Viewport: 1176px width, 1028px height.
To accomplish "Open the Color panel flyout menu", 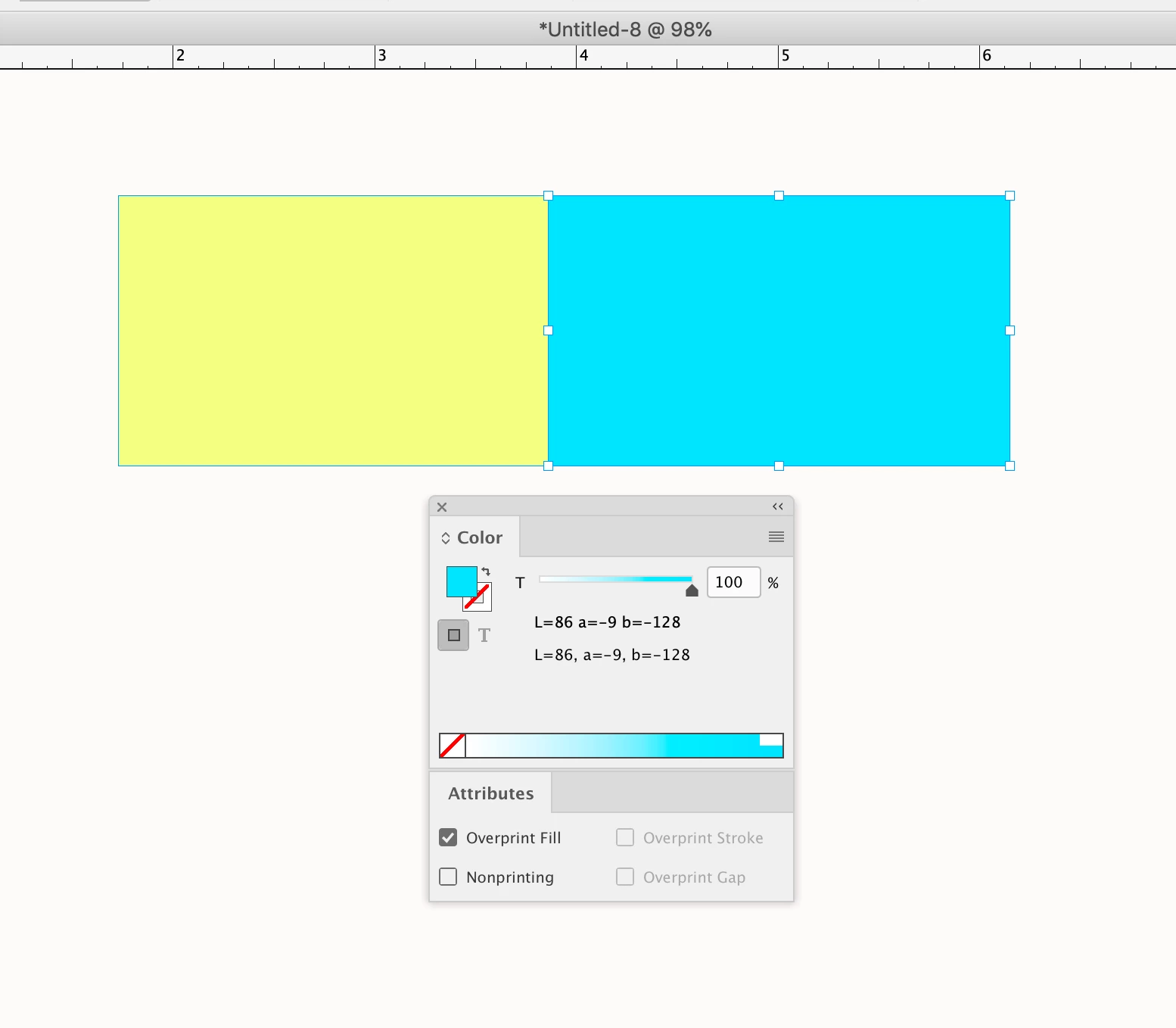I will click(x=776, y=537).
